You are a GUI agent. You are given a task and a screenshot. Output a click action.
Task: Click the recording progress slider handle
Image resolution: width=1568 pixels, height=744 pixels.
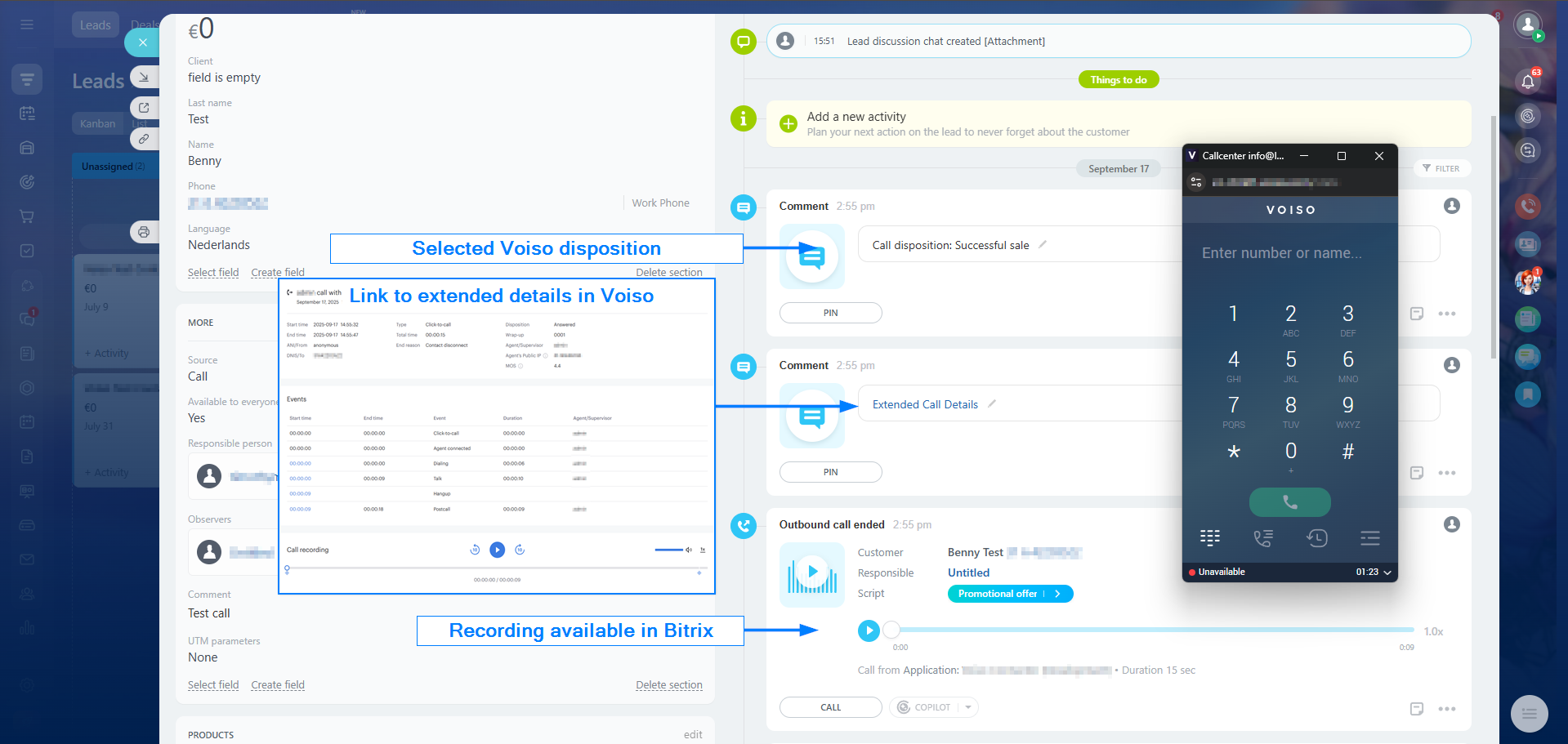(891, 630)
